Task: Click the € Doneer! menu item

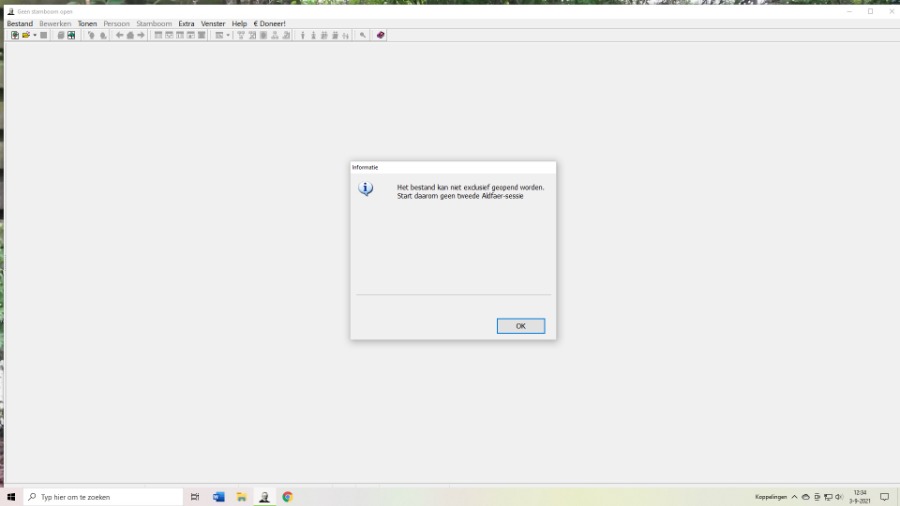Action: pos(270,23)
